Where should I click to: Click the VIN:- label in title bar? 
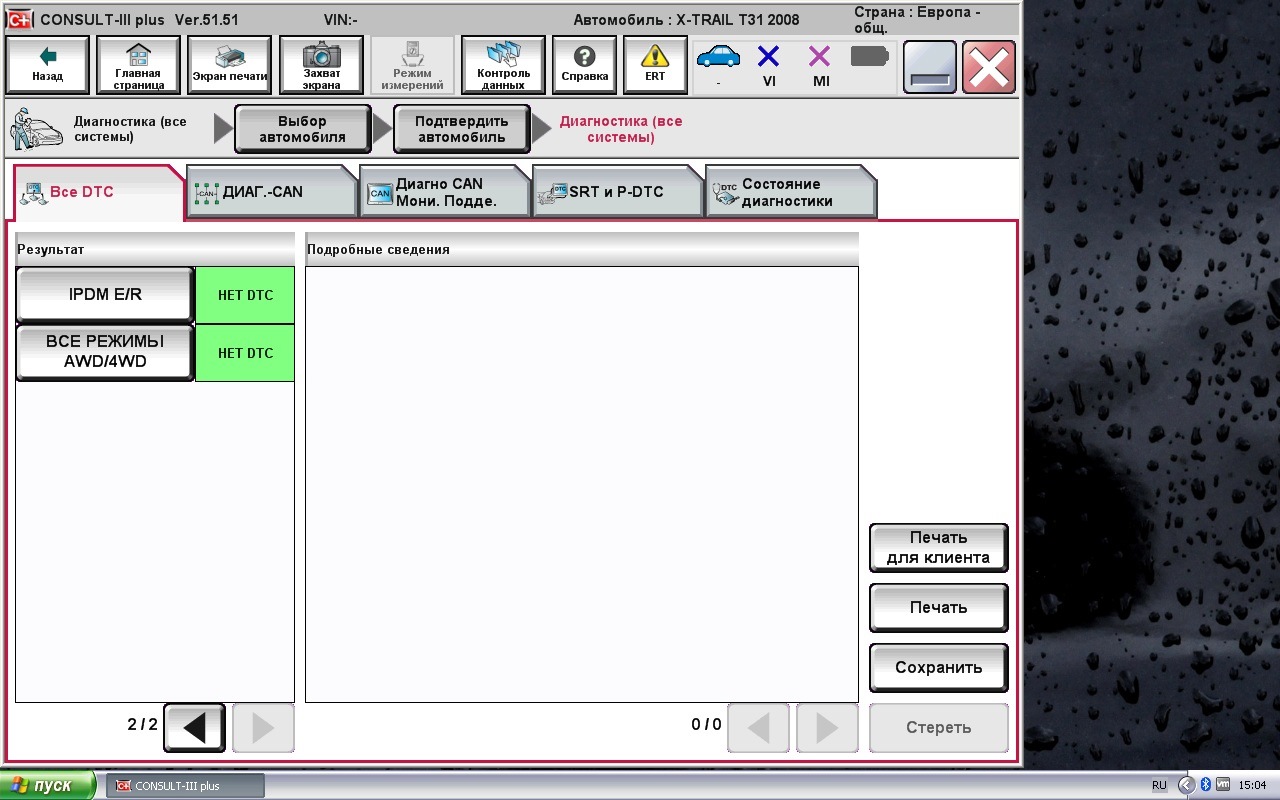pyautogui.click(x=342, y=20)
